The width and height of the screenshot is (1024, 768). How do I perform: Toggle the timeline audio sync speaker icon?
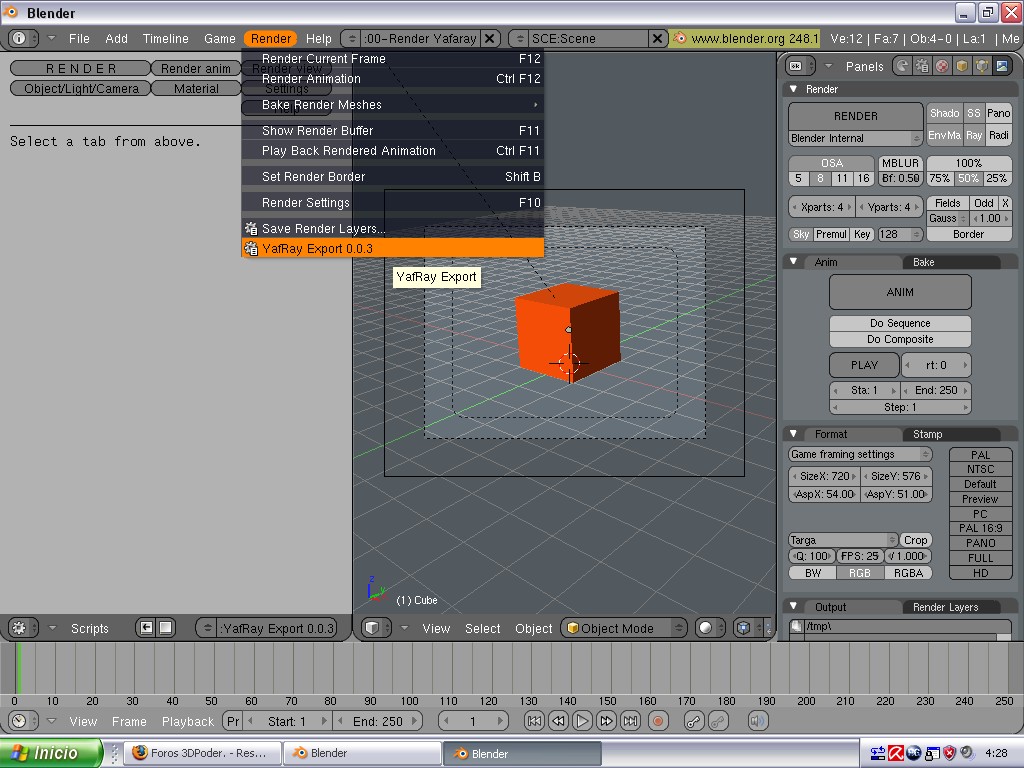758,721
